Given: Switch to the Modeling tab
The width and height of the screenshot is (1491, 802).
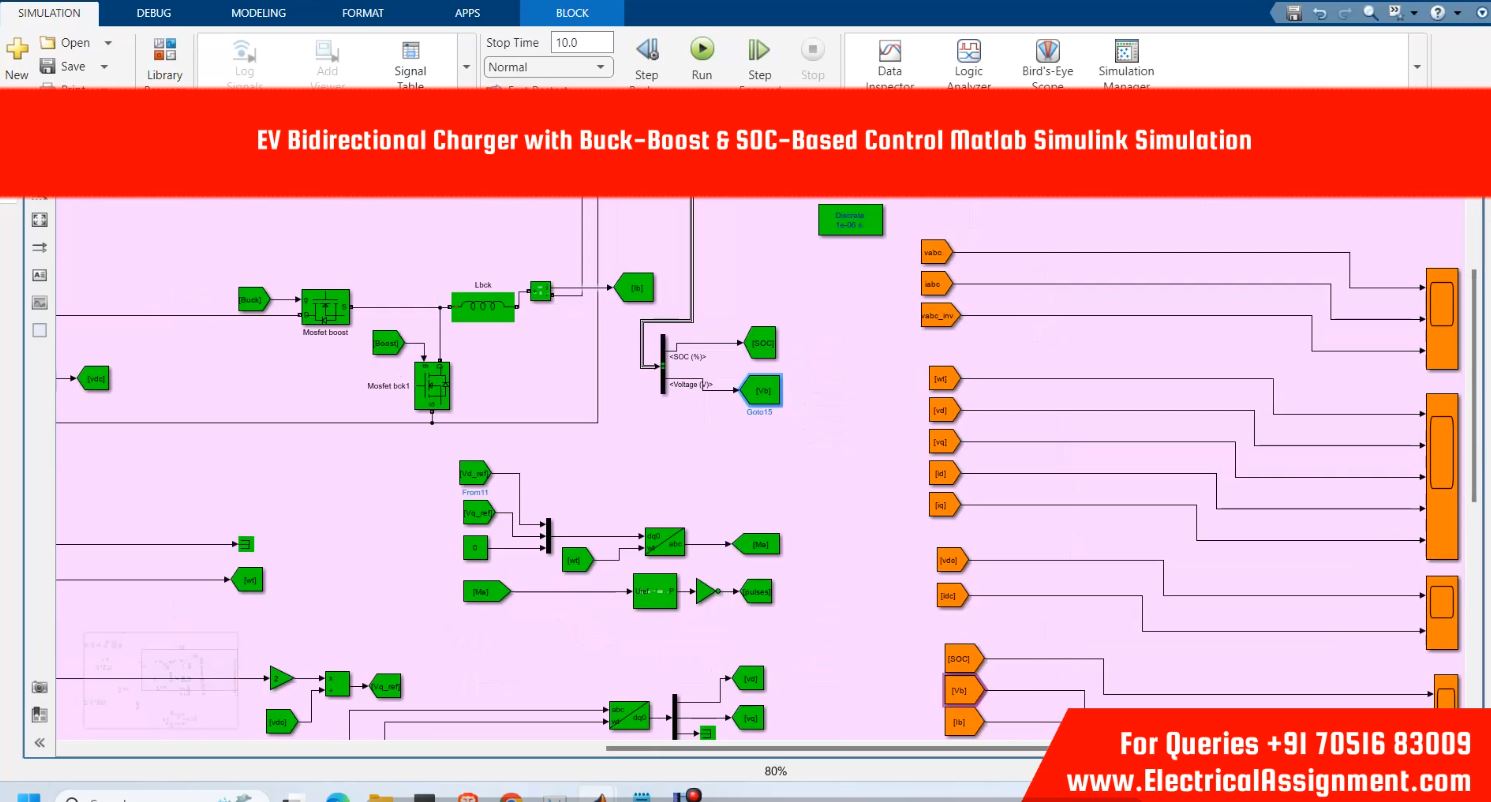Looking at the screenshot, I should coord(258,13).
